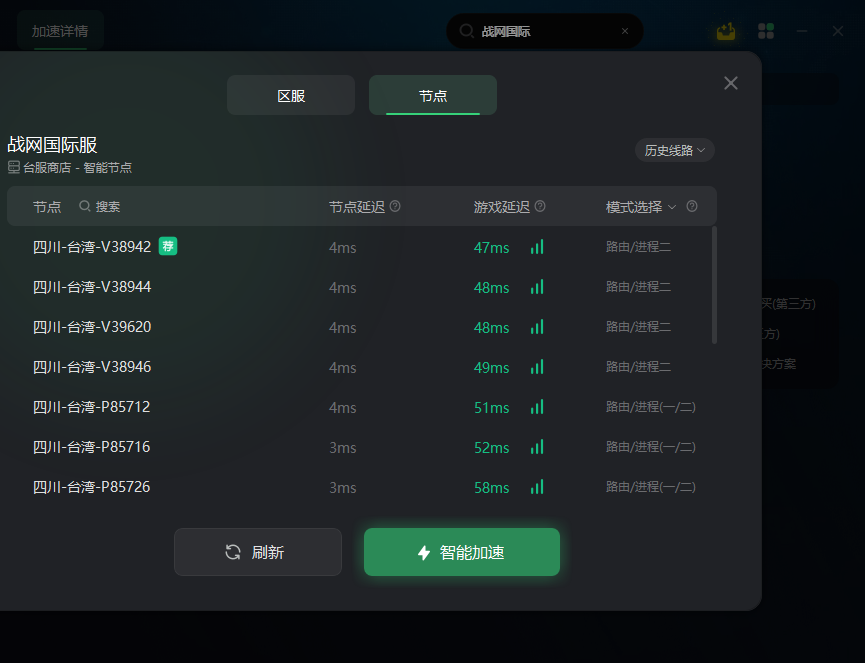Click signal bars icon for V38942
This screenshot has height=663, width=865.
click(537, 247)
